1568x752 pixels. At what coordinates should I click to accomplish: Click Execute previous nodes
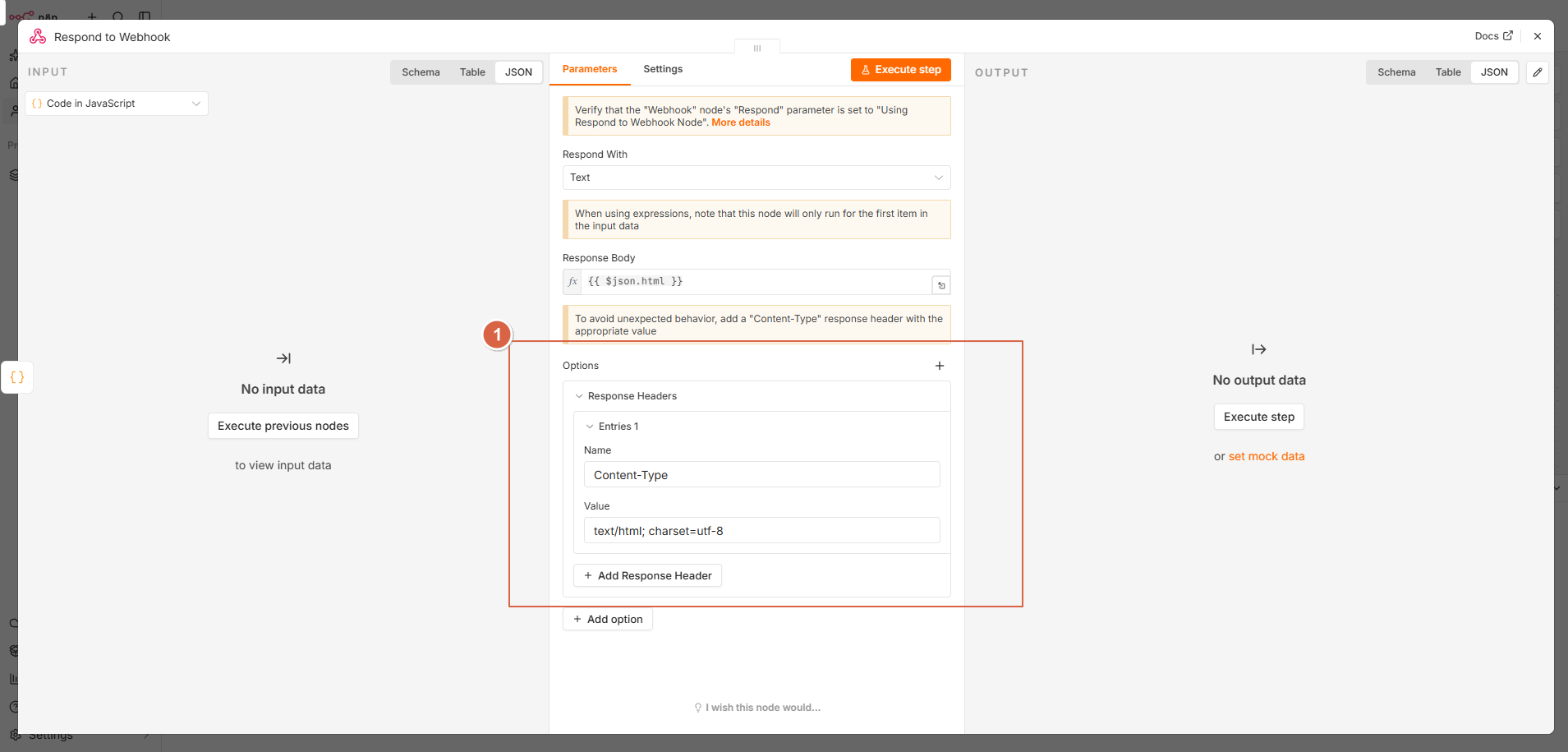click(283, 426)
